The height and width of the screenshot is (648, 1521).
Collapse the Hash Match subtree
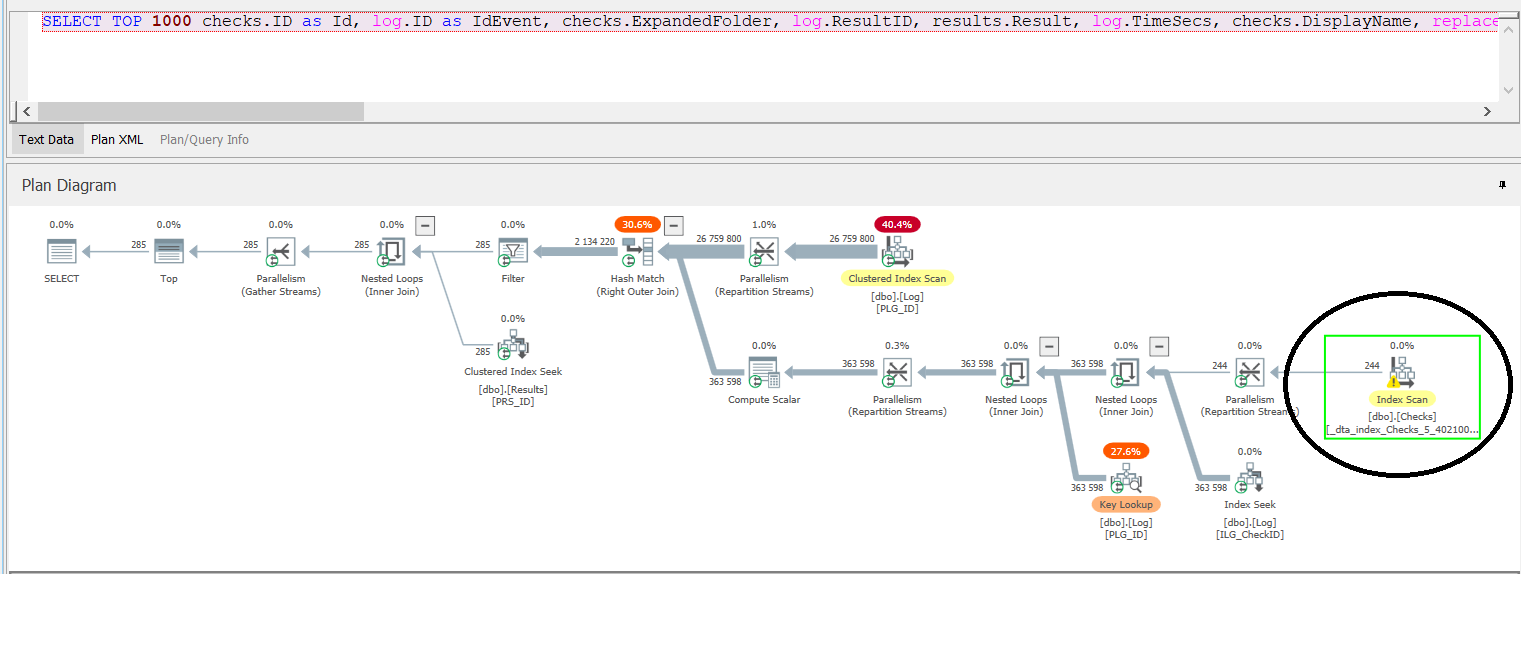point(674,225)
